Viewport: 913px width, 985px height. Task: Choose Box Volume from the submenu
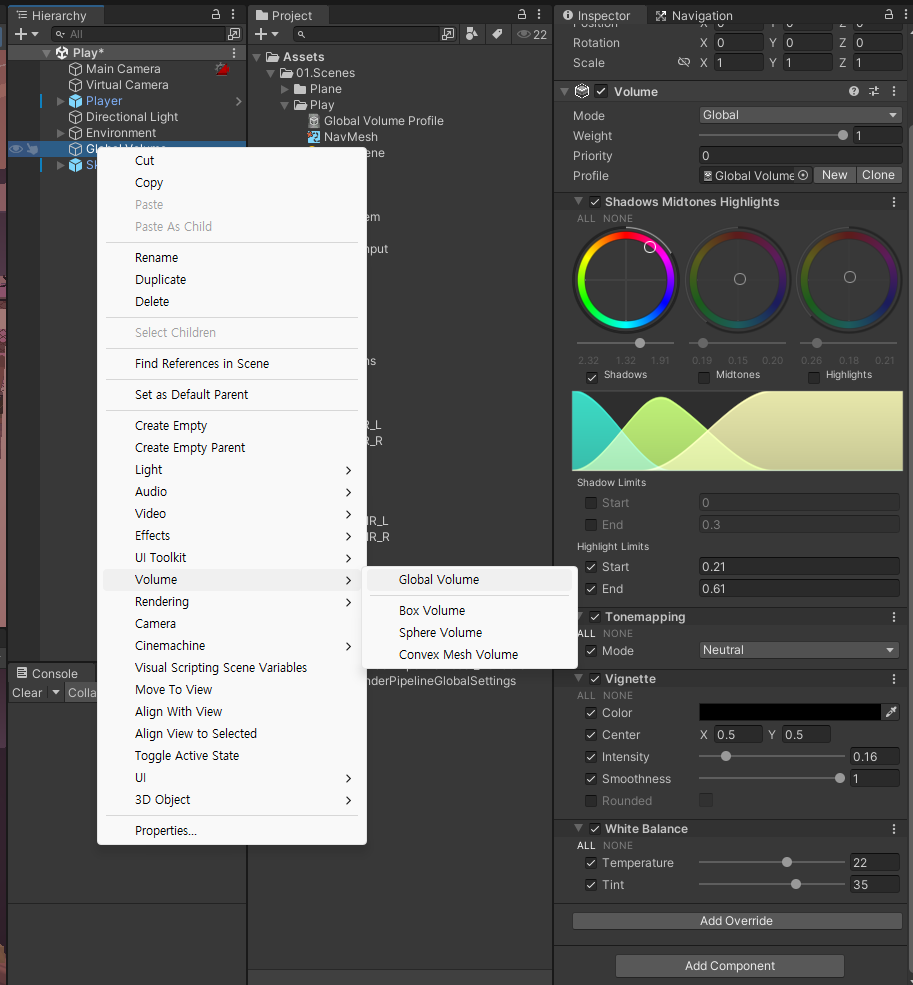[x=469, y=610]
